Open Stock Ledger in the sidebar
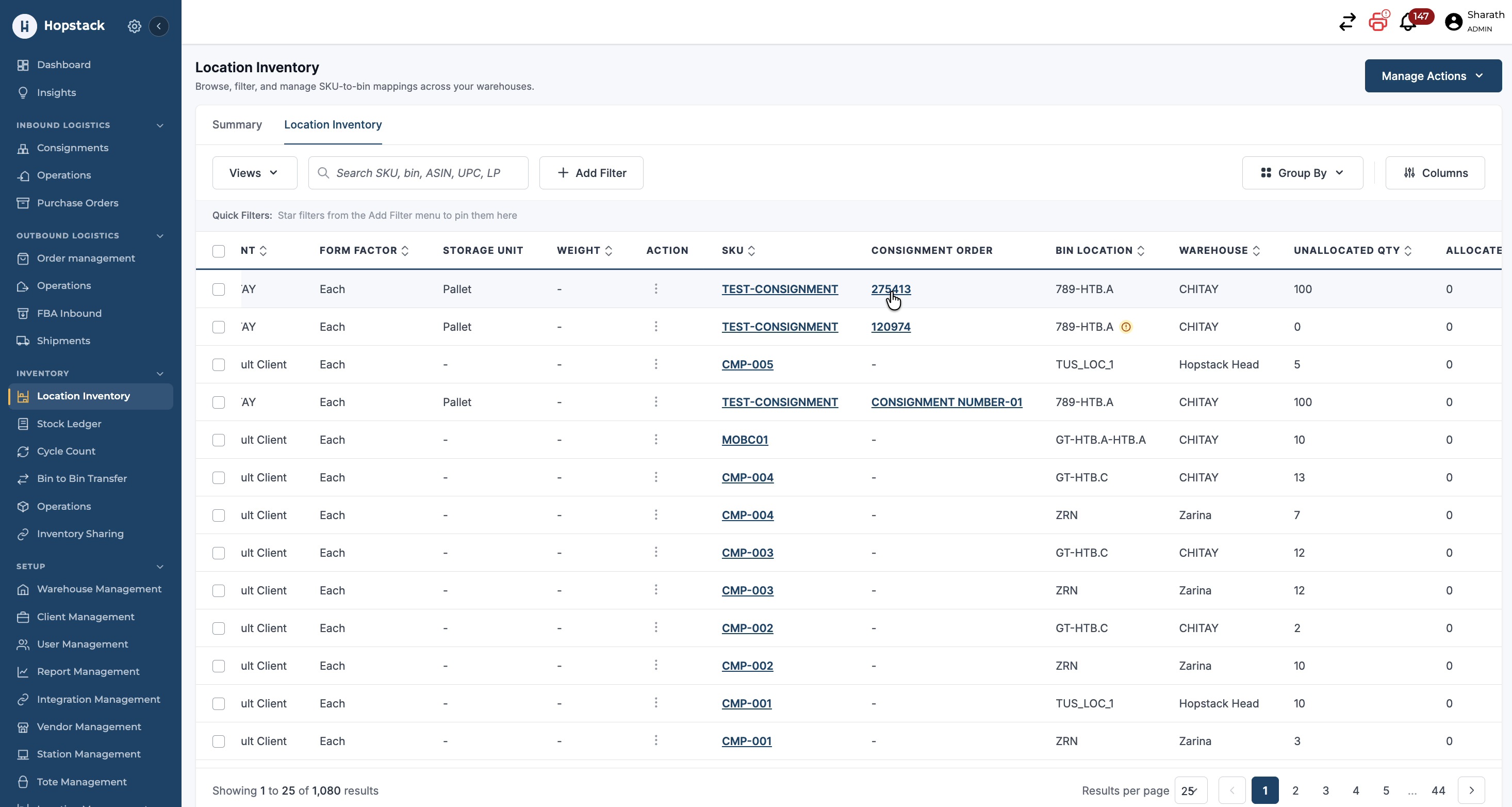 tap(69, 424)
